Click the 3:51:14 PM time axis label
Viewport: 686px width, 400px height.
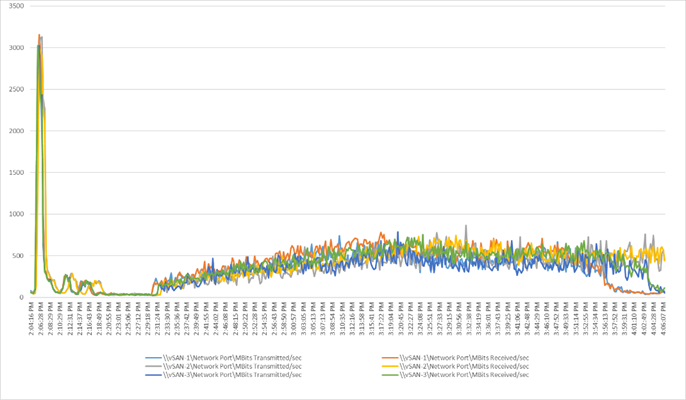pos(575,318)
